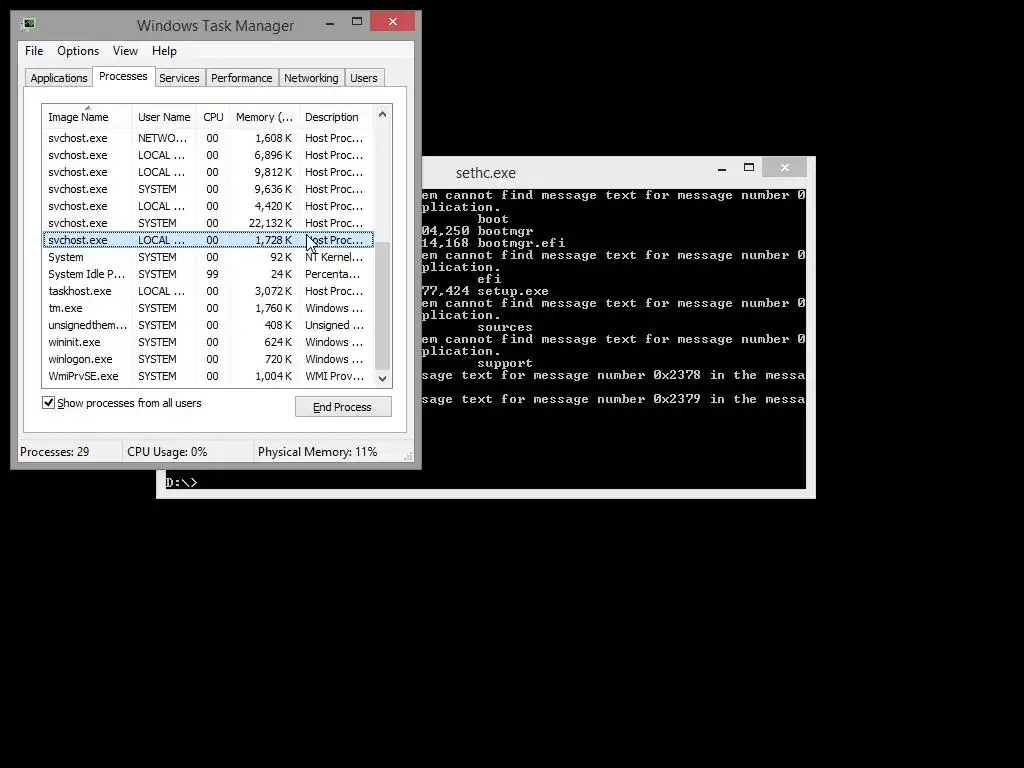The image size is (1024, 768).
Task: Click the End Process button
Action: (x=343, y=407)
